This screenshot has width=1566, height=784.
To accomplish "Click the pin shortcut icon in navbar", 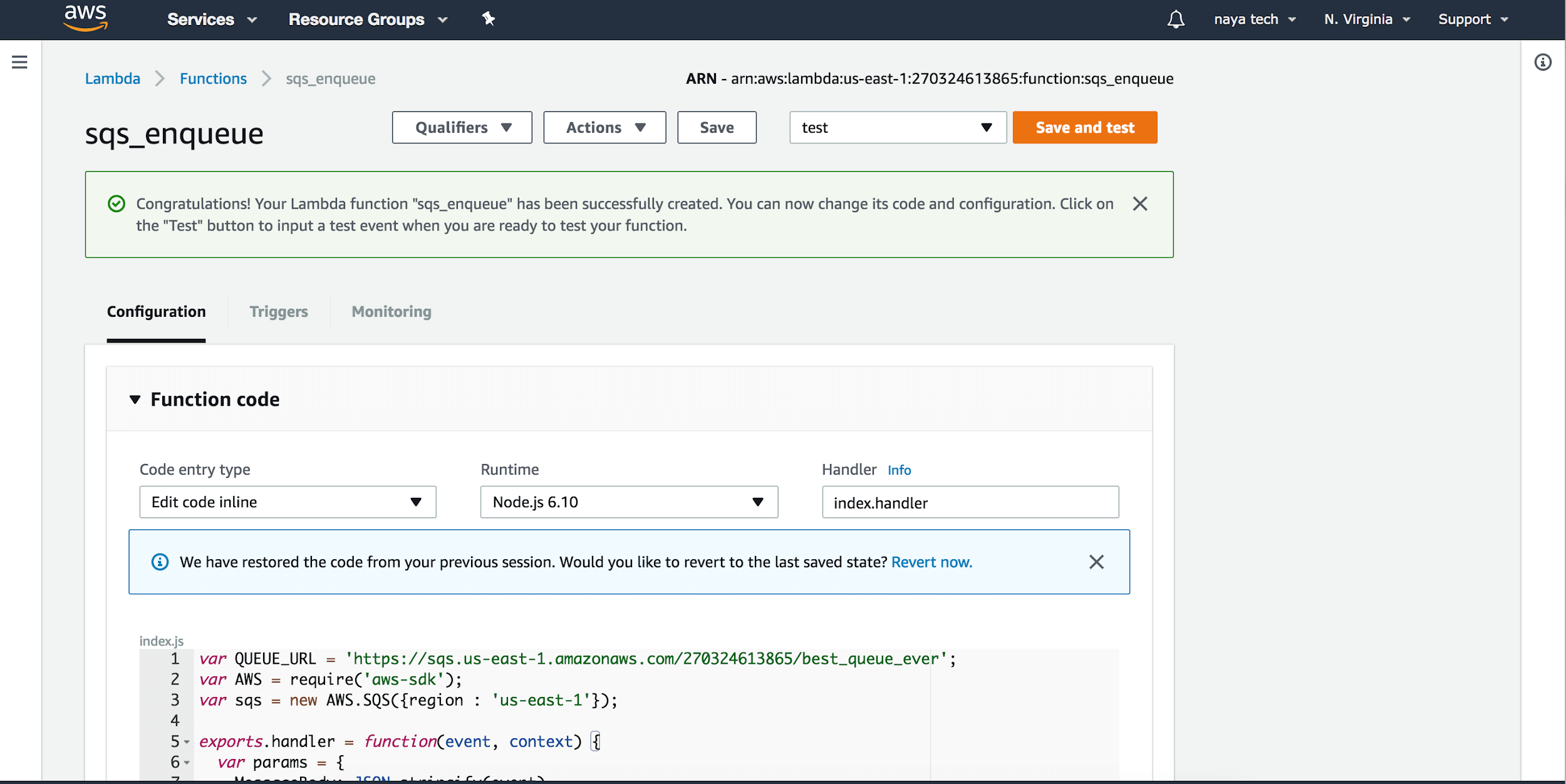I will [x=489, y=19].
